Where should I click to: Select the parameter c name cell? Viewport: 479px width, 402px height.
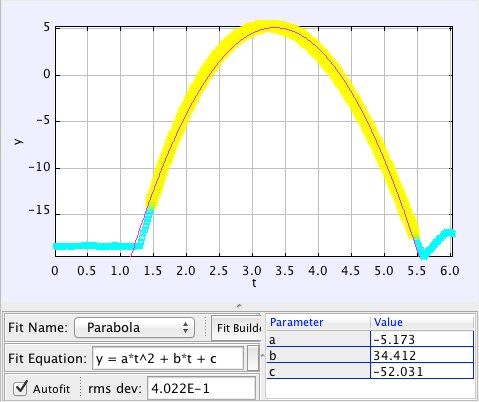tap(318, 371)
